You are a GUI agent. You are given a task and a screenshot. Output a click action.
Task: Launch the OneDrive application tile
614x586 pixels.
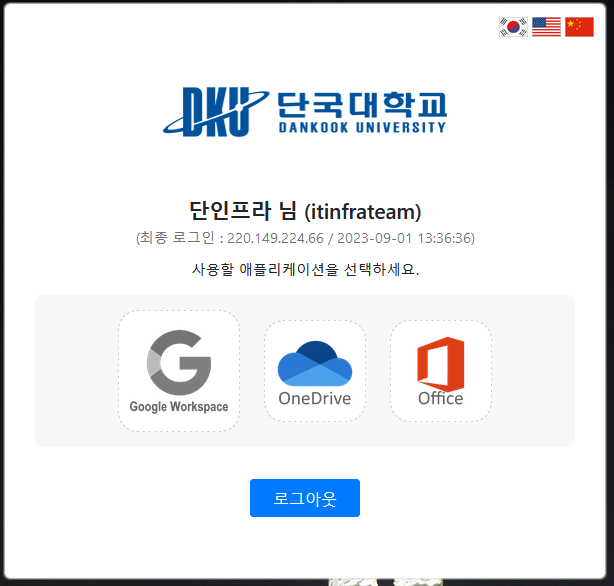[x=315, y=371]
